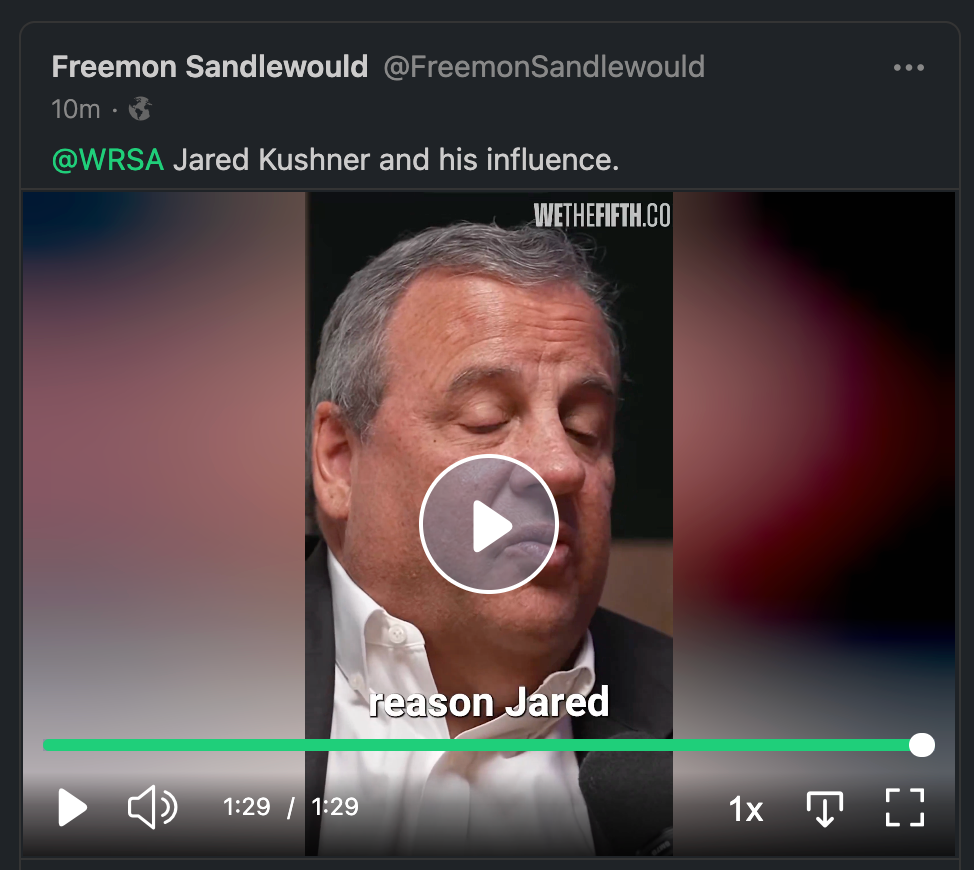Click the total duration 1:29 label
The width and height of the screenshot is (974, 870).
click(335, 807)
